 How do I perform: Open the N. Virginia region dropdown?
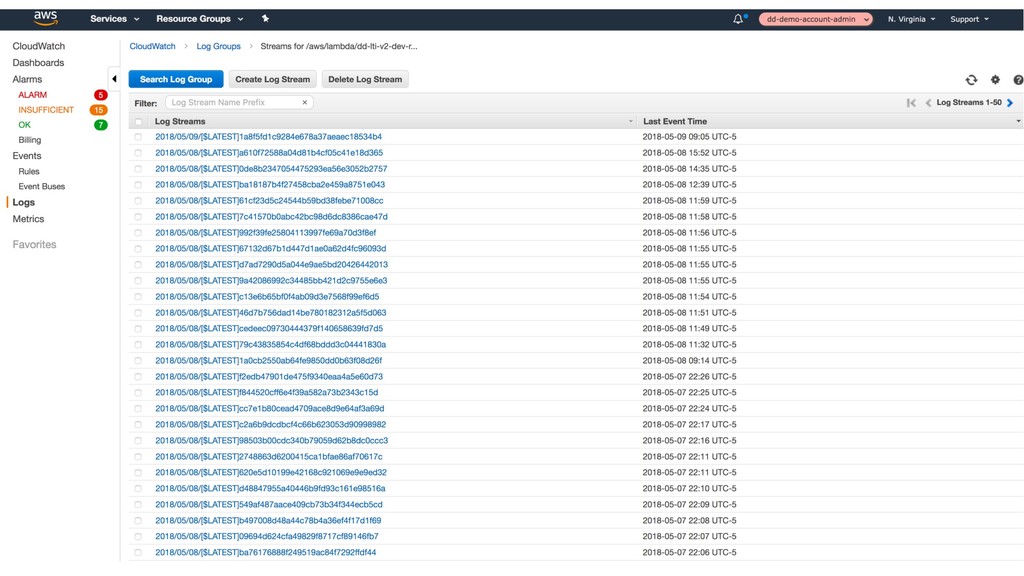912,19
